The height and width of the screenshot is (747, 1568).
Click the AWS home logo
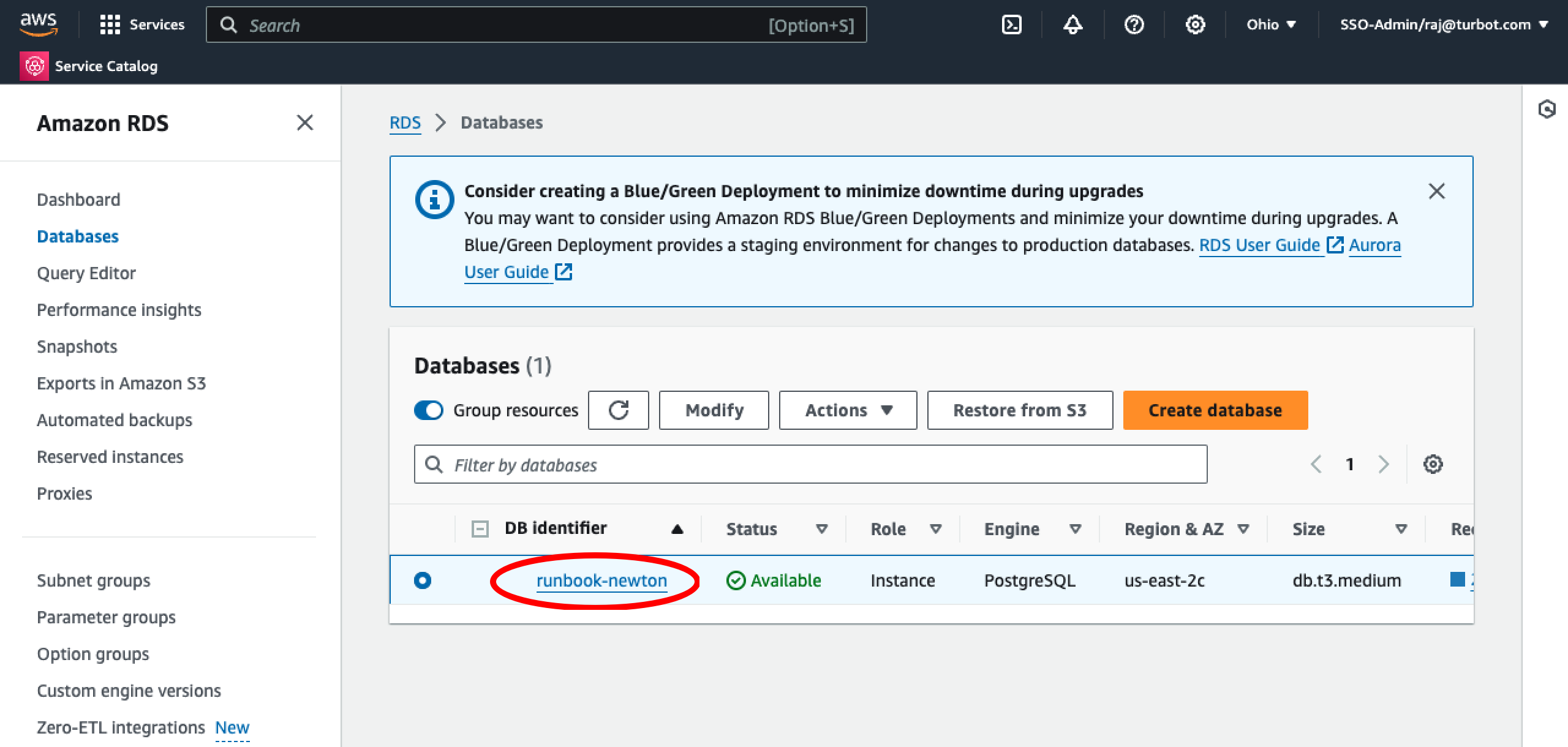click(x=39, y=24)
